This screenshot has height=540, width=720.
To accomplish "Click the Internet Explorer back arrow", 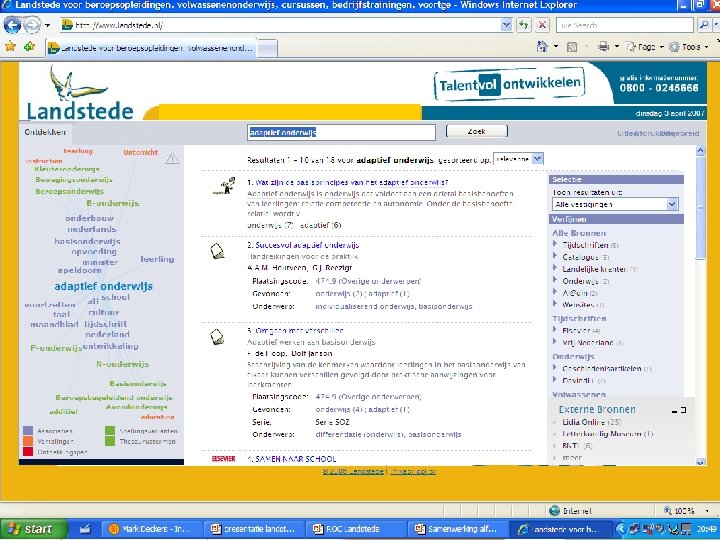I will pos(12,25).
